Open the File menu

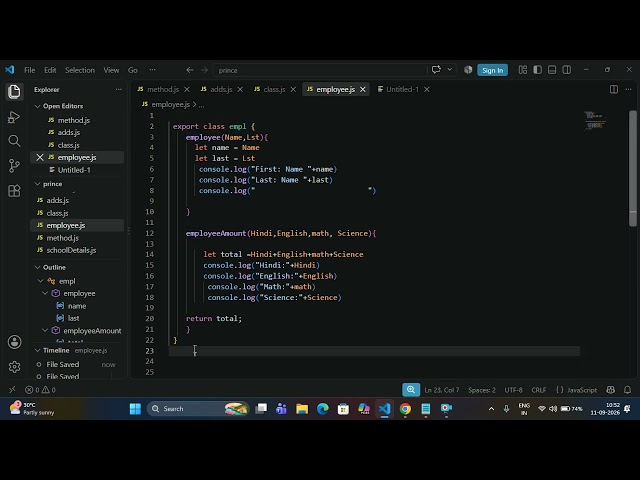click(29, 70)
